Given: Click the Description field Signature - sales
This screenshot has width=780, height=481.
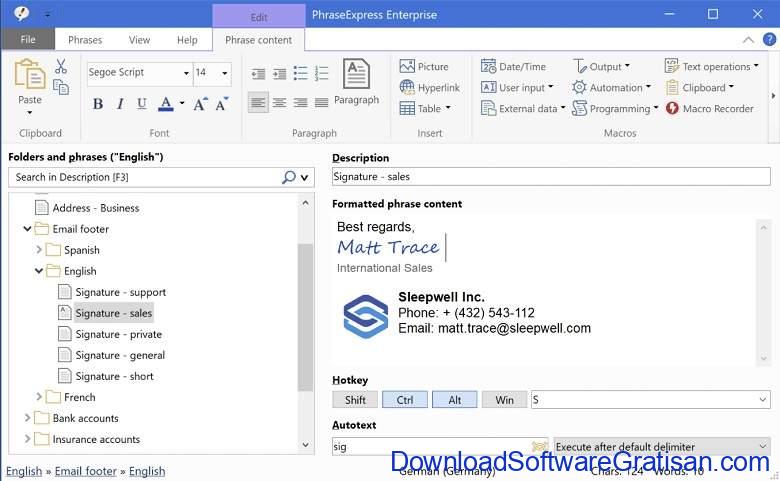Looking at the screenshot, I should tap(551, 177).
